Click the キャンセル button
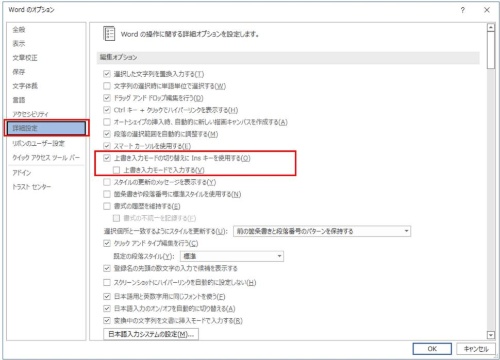Image resolution: width=500 pixels, height=360 pixels. 476,349
